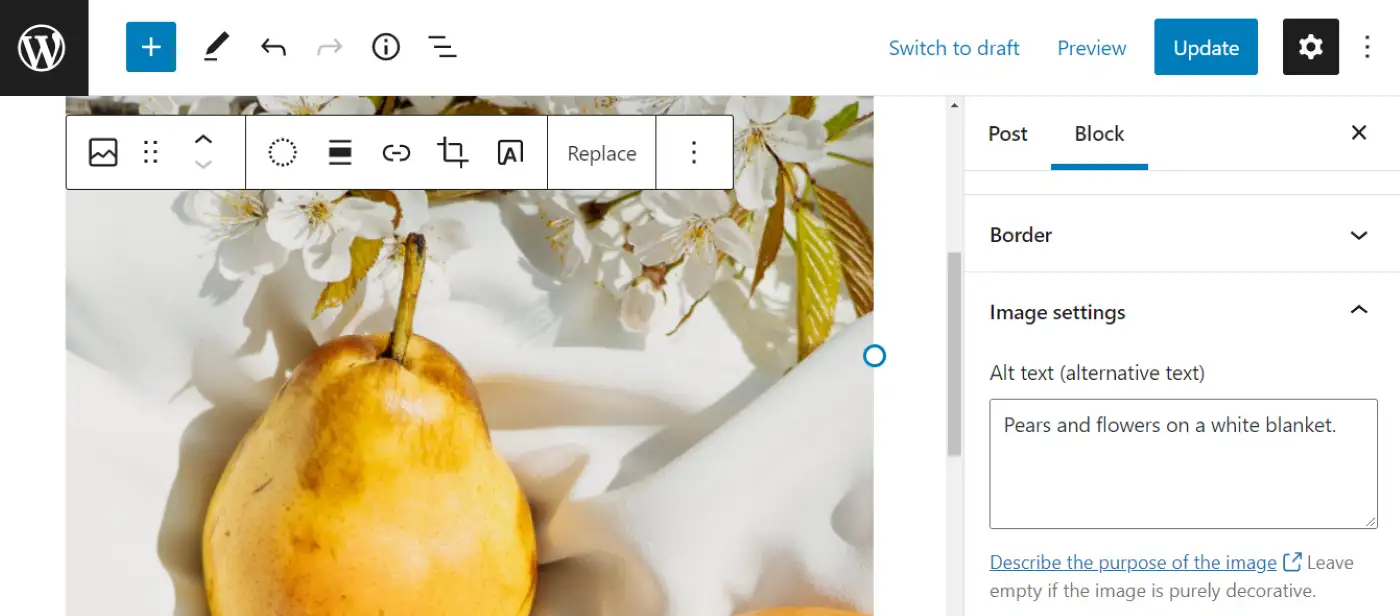
Task: Switch the post to draft
Action: [954, 48]
